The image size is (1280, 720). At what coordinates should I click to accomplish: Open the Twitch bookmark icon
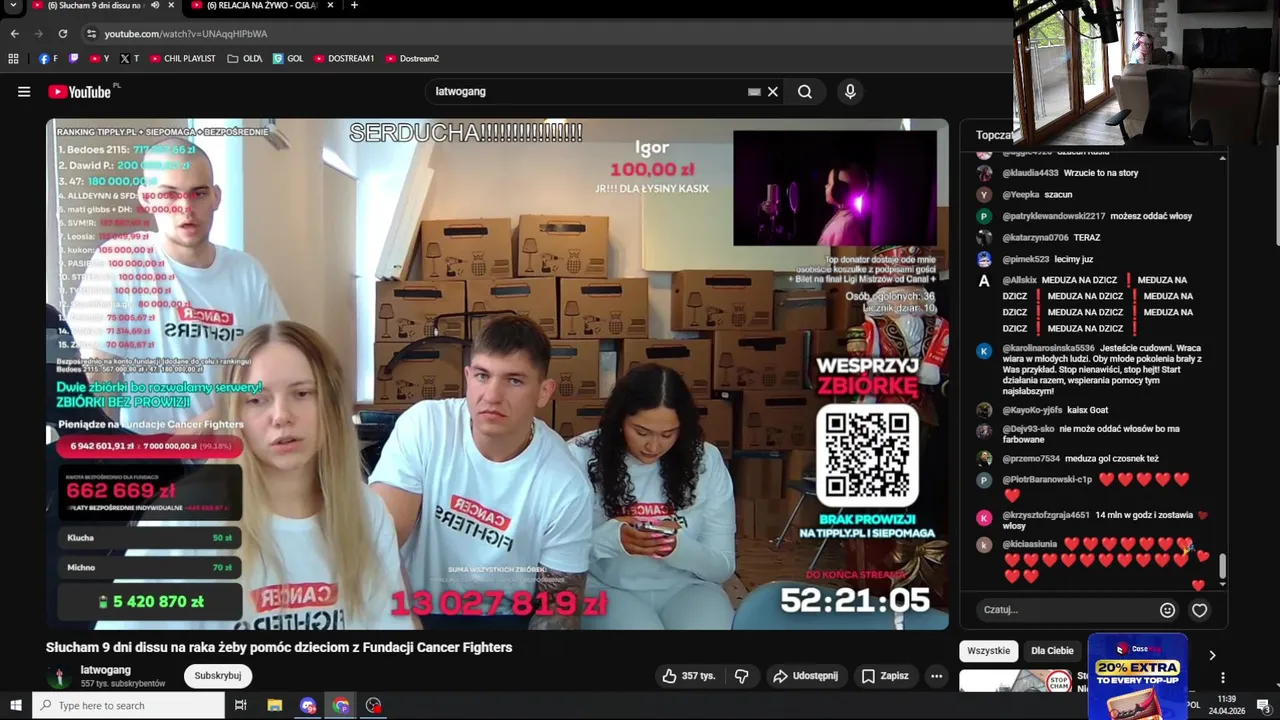(x=74, y=59)
